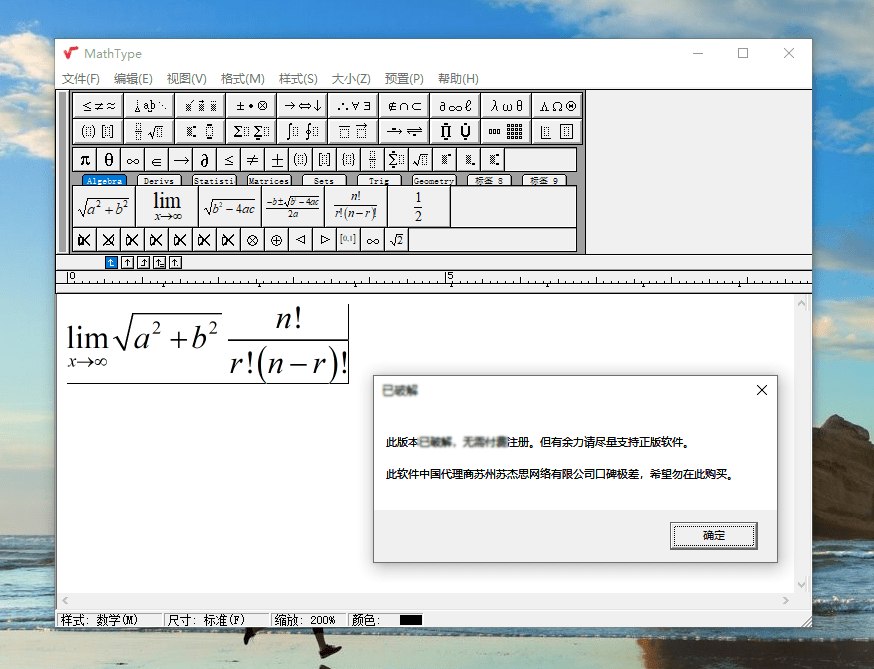The height and width of the screenshot is (669, 874).
Task: Open the 样式(S) menu
Action: tap(298, 79)
